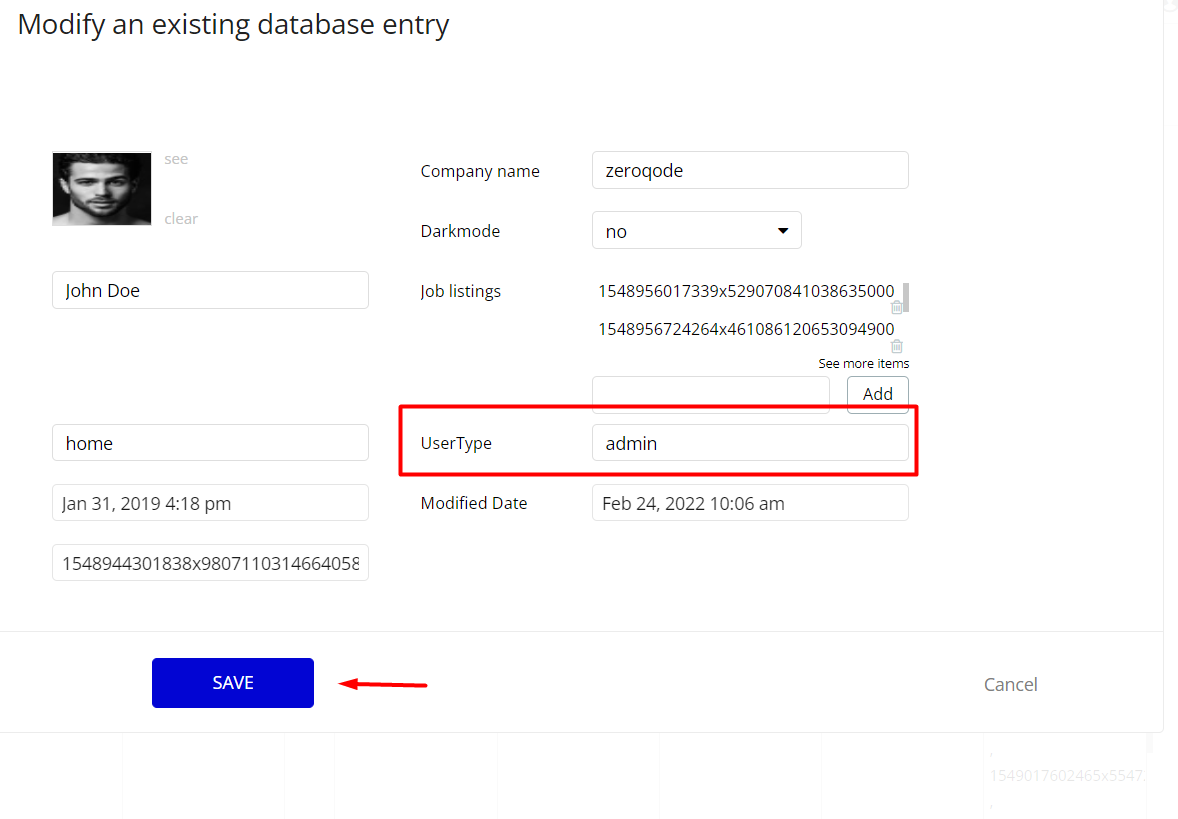Select job listing entry 1548956724264x461086120653094900
This screenshot has height=819, width=1178.
pyautogui.click(x=746, y=329)
